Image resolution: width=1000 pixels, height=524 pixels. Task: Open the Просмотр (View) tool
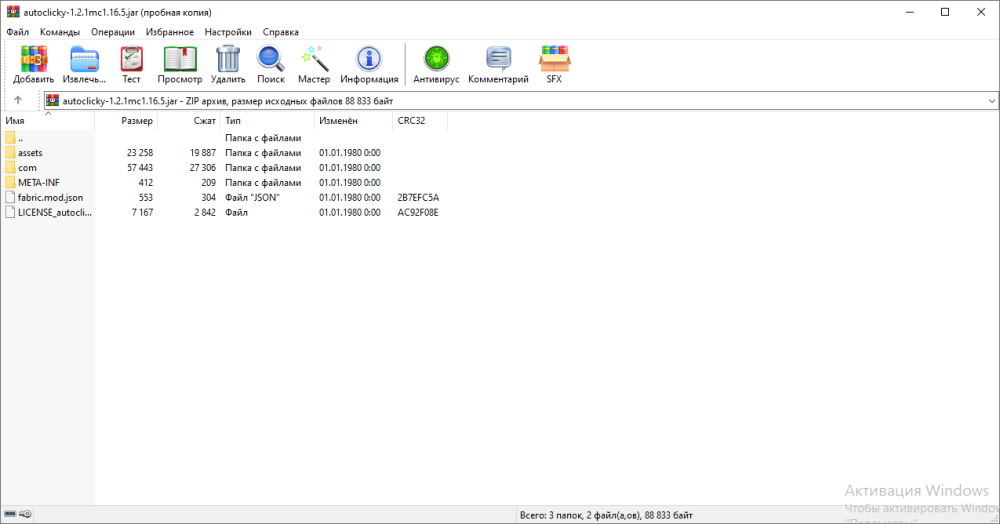pyautogui.click(x=180, y=59)
